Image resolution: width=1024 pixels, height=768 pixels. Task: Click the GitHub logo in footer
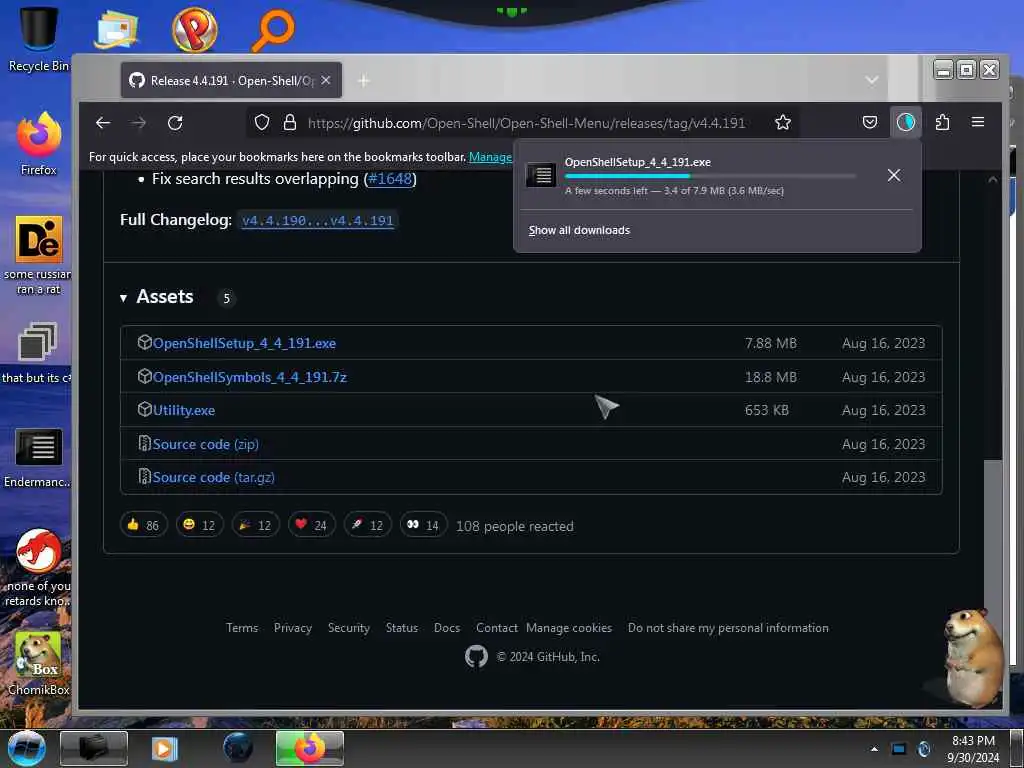(476, 656)
